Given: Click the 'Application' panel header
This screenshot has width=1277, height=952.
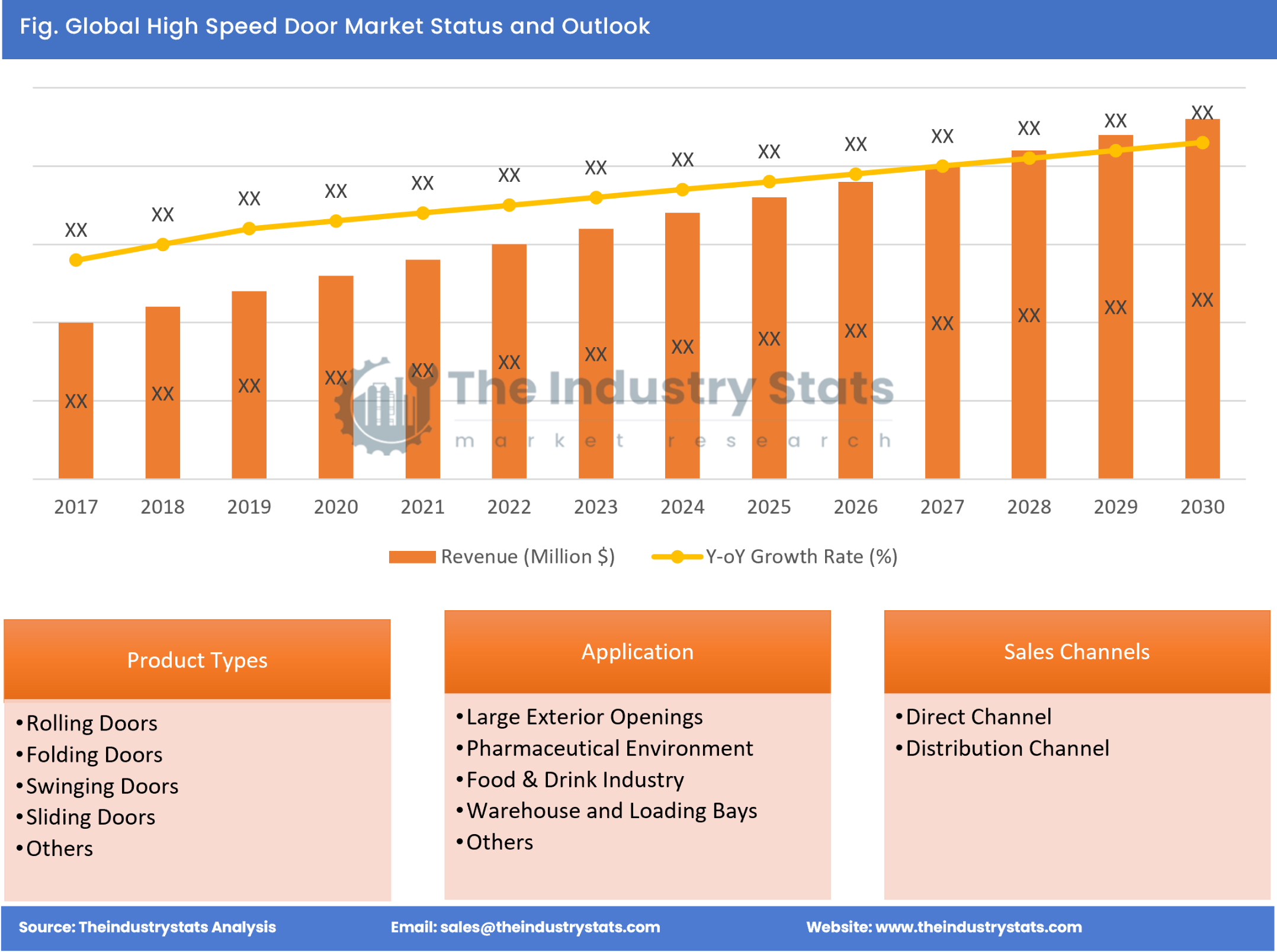Looking at the screenshot, I should (637, 652).
